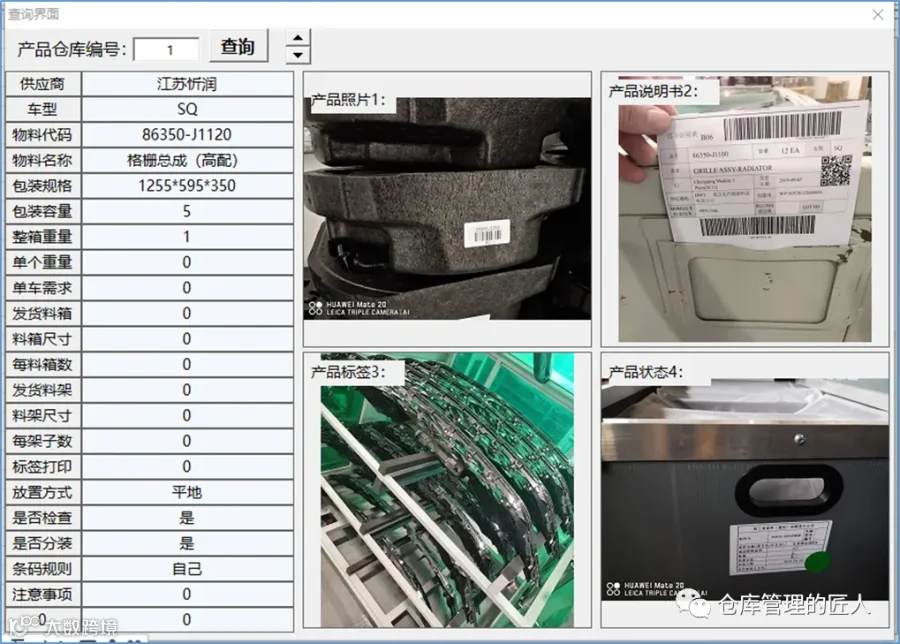The image size is (900, 644).
Task: Select the 整箱重量 value 1
Action: (x=187, y=236)
